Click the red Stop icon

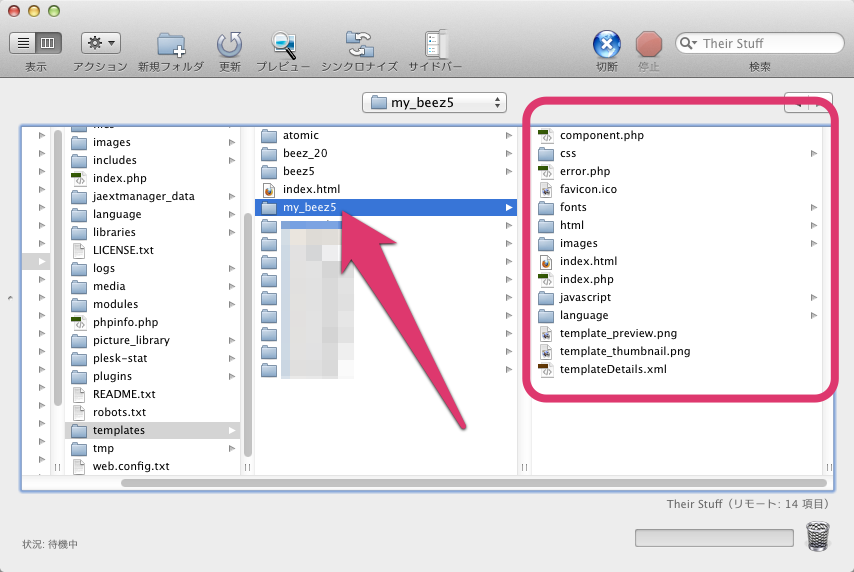[649, 44]
